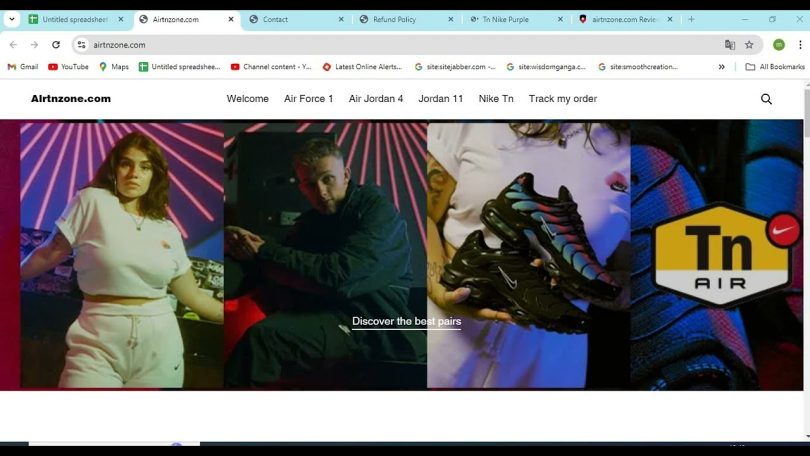Open the tab search dropdown arrow
The image size is (810, 456).
point(12,19)
